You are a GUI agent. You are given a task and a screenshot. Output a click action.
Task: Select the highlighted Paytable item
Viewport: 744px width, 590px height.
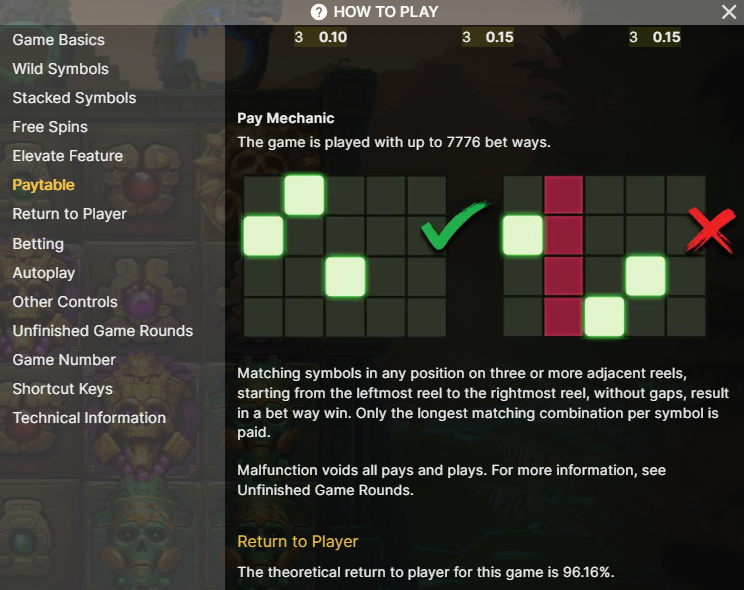click(43, 185)
